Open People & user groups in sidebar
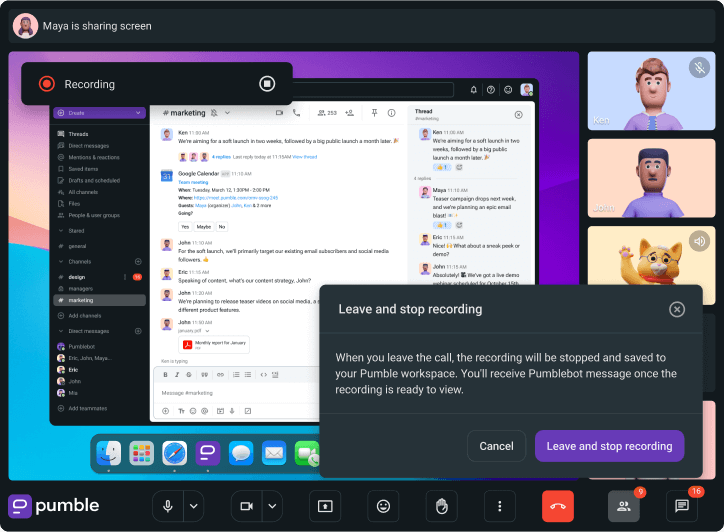This screenshot has width=724, height=532. [94, 215]
